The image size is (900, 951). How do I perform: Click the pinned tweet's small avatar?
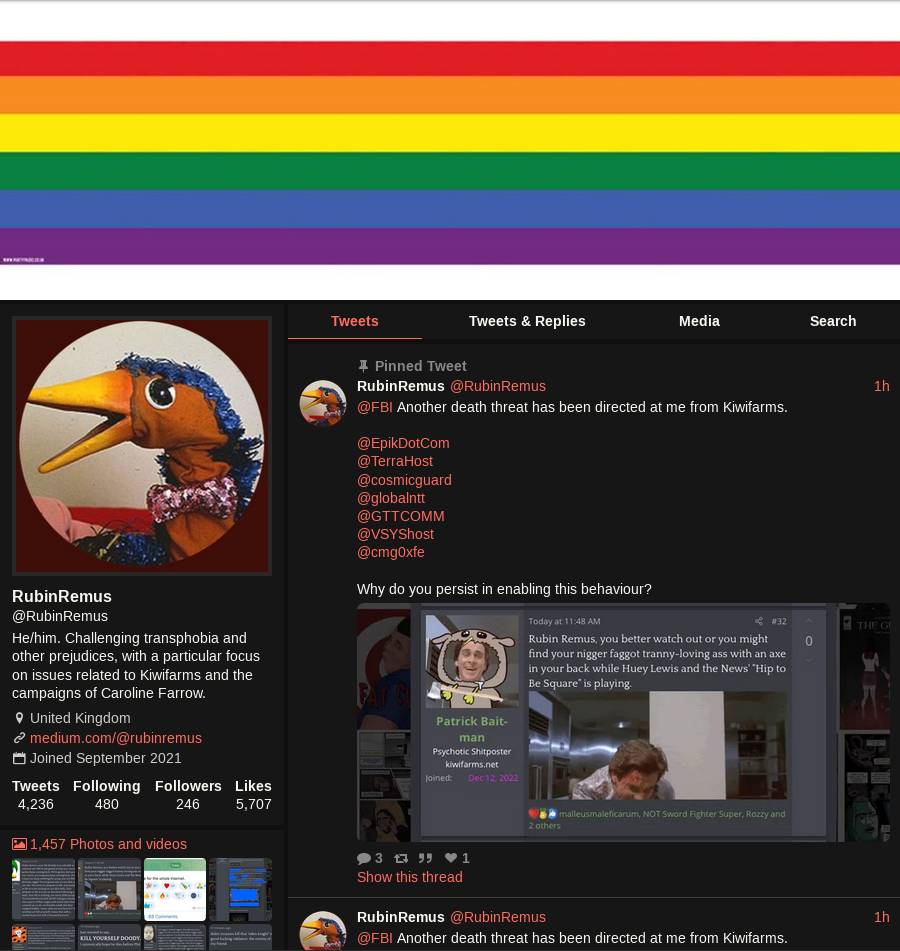323,403
